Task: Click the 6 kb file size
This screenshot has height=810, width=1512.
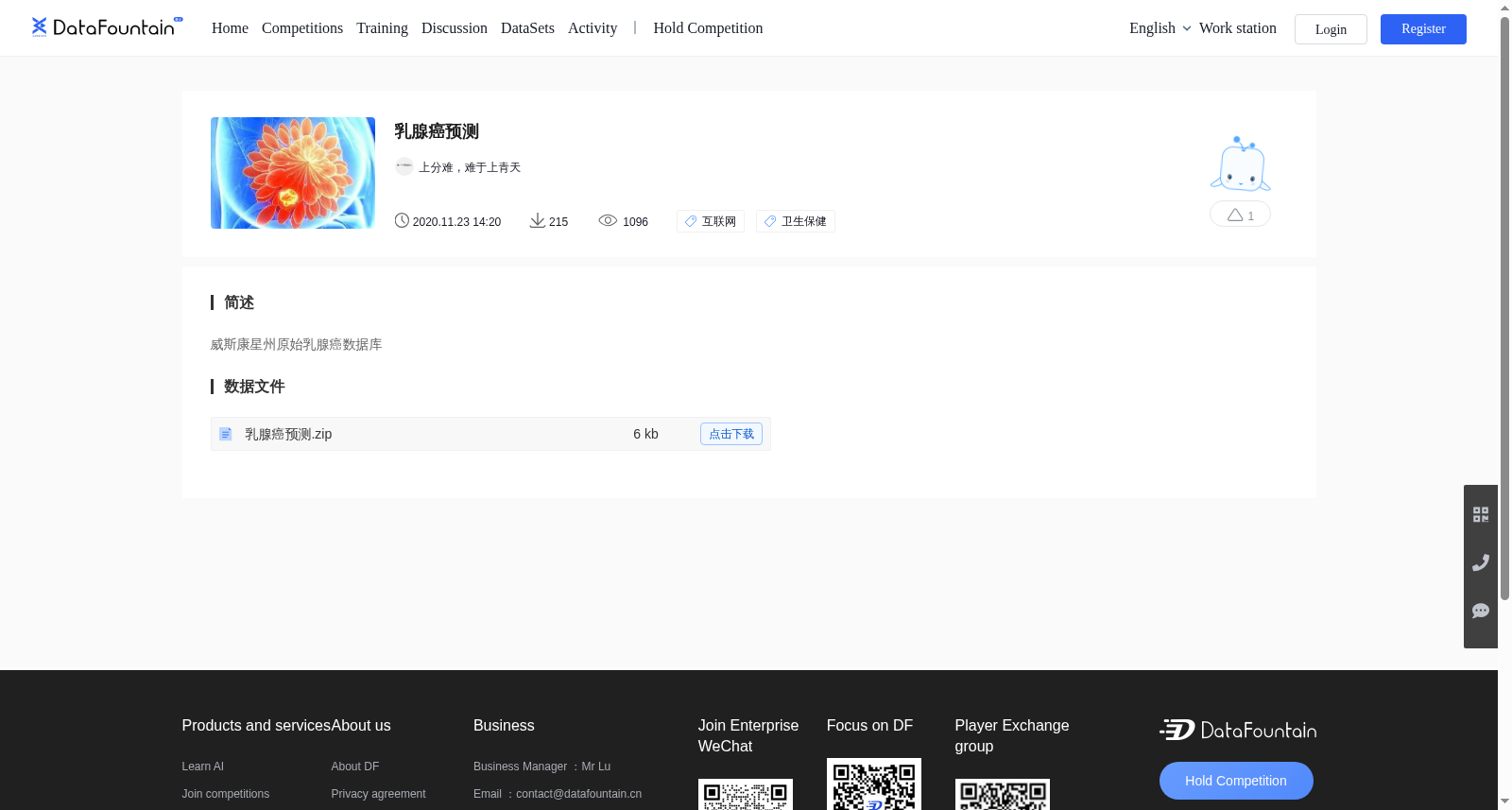Action: click(645, 434)
